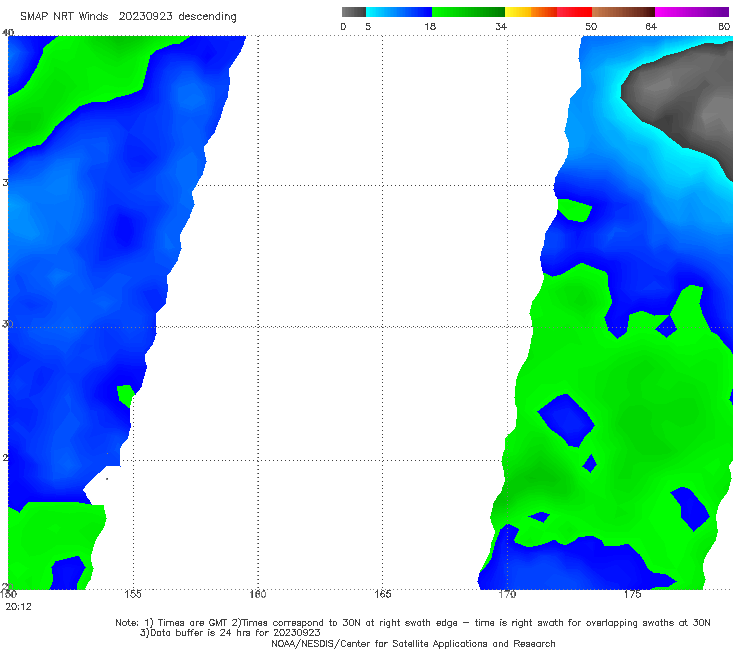Click the longitude label '170'
The image size is (740, 650).
pyautogui.click(x=507, y=594)
